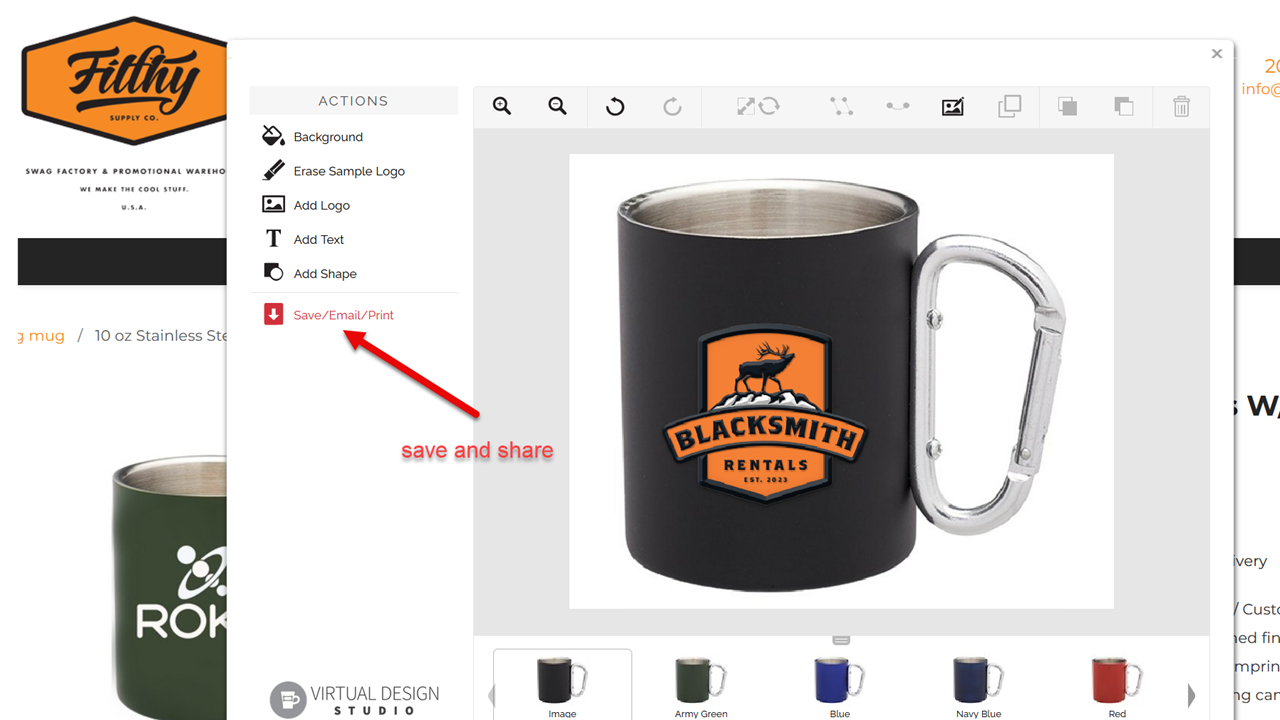
Task: Open the '10 oz Stainless Ste' breadcrumb
Action: coord(162,336)
